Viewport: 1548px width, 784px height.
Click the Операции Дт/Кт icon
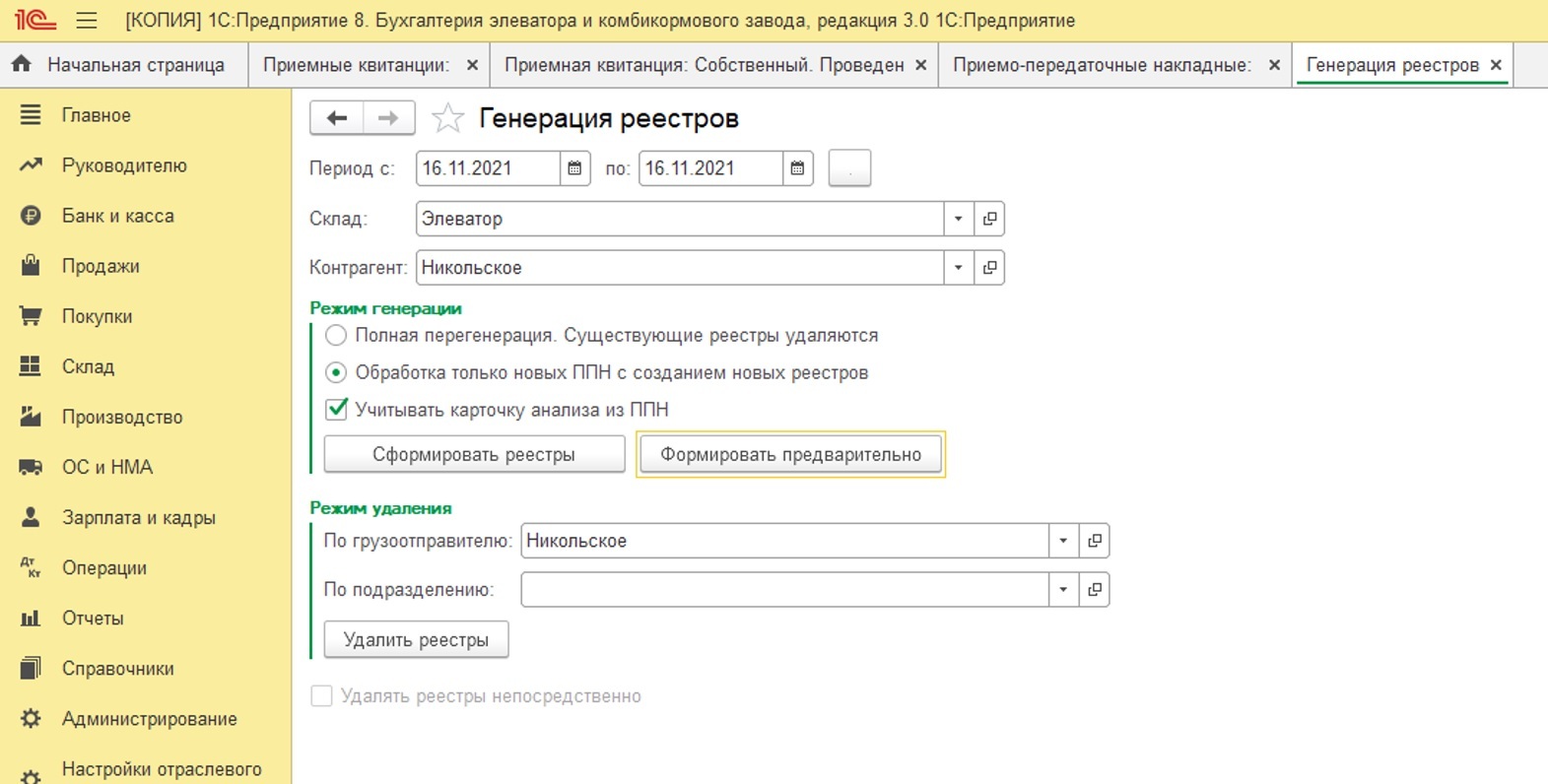(x=31, y=567)
